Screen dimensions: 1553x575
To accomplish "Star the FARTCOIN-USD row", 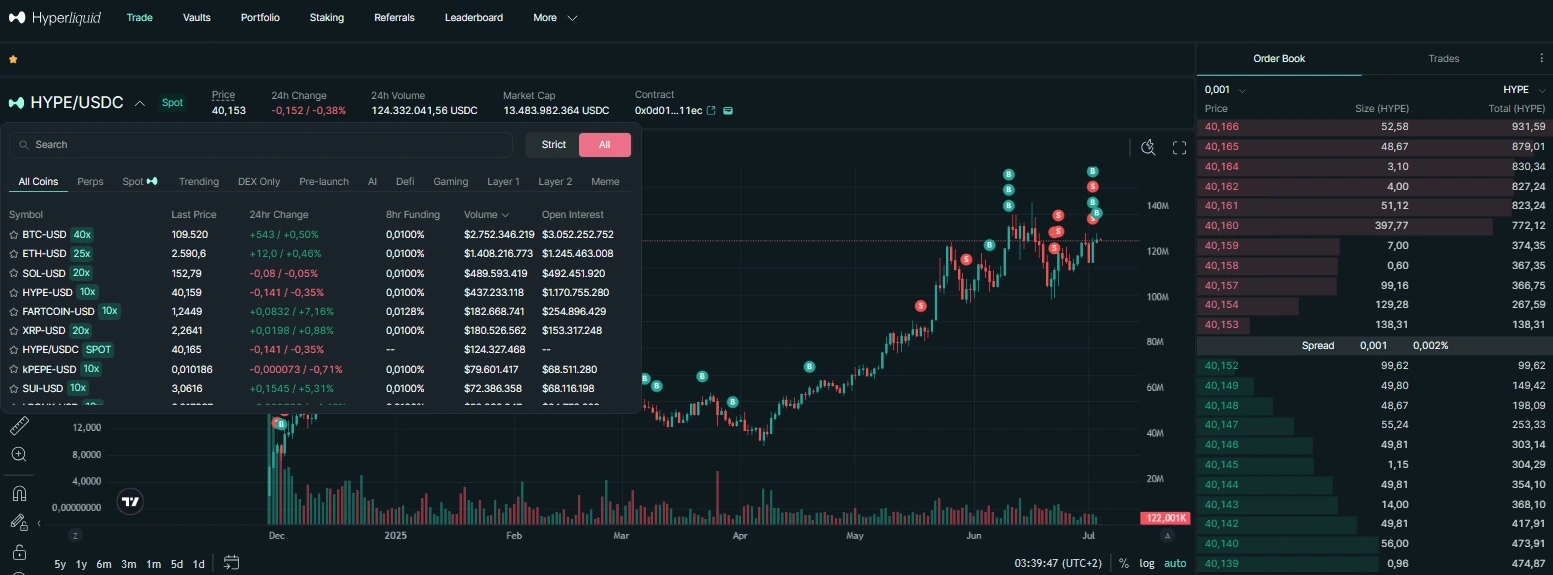I will tap(13, 311).
